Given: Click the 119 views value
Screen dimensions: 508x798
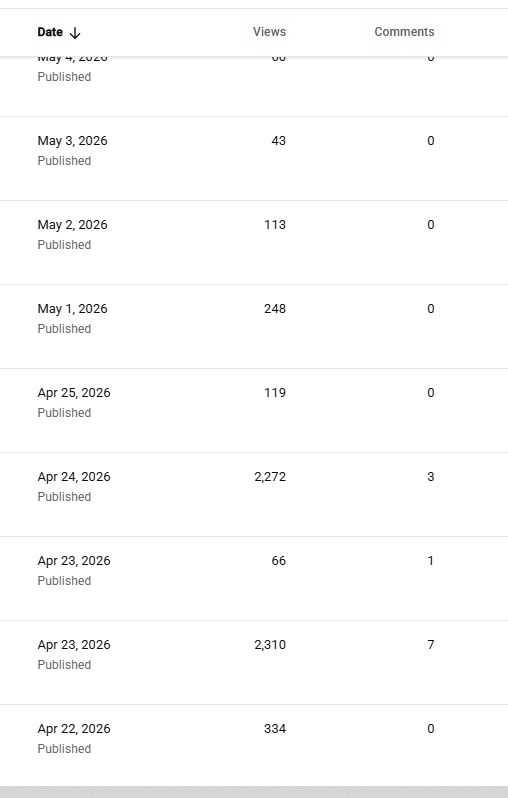Looking at the screenshot, I should pyautogui.click(x=275, y=393).
